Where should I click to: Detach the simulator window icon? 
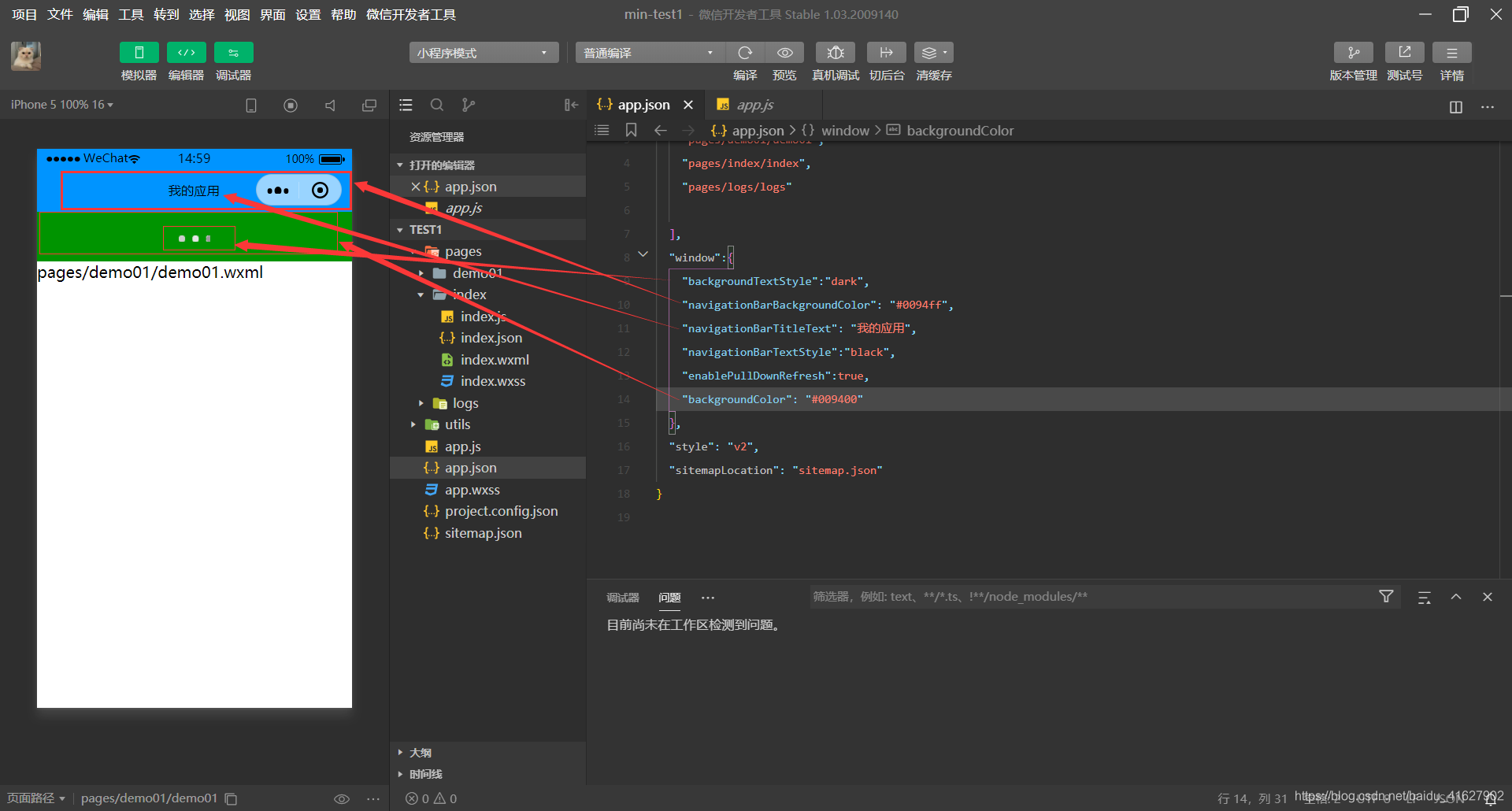[369, 106]
